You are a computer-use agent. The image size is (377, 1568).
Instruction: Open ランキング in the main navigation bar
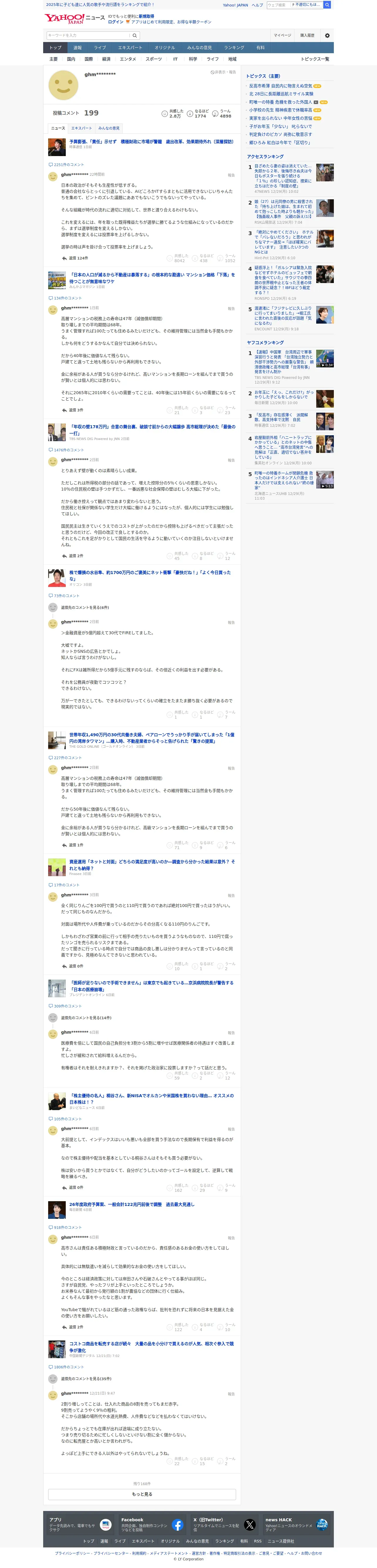pos(234,48)
